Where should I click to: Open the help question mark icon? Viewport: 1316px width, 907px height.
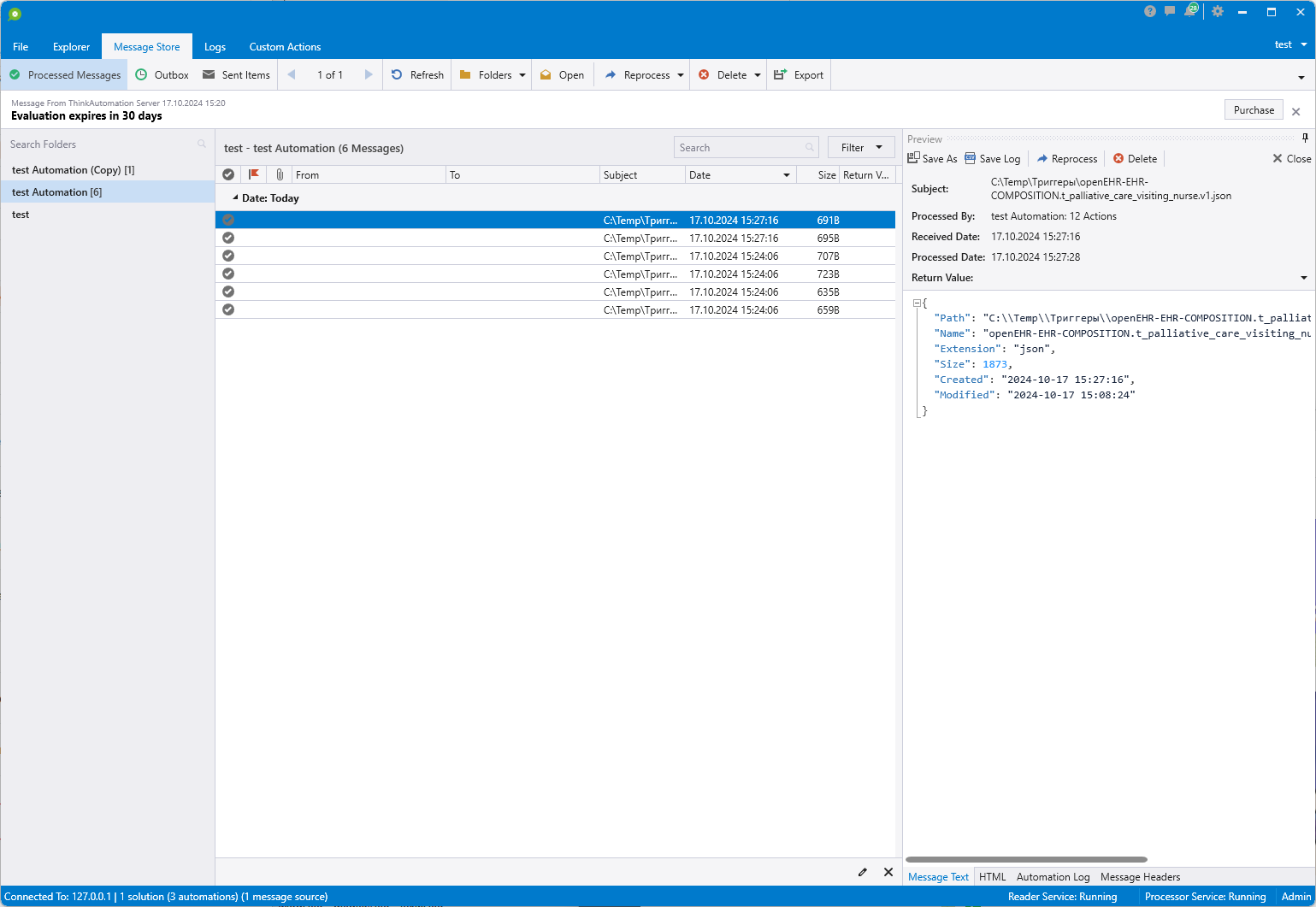click(x=1150, y=12)
